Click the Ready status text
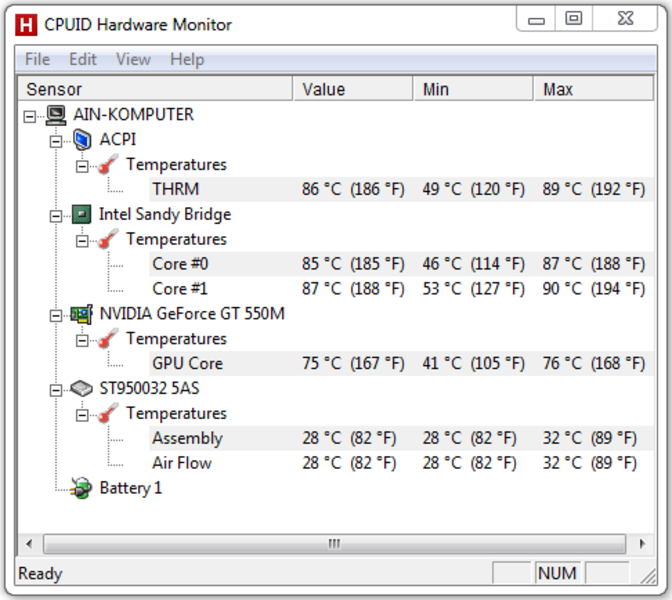Viewport: 672px width, 600px height. [x=40, y=574]
